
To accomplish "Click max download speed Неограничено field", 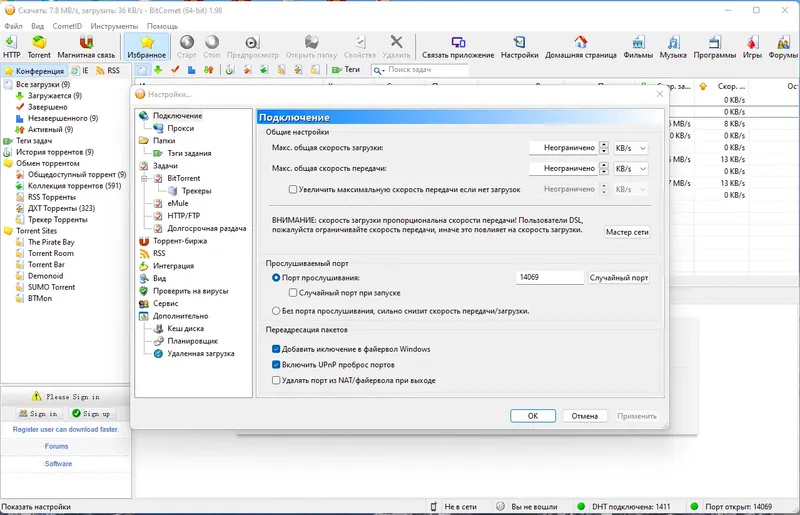I will pyautogui.click(x=564, y=148).
